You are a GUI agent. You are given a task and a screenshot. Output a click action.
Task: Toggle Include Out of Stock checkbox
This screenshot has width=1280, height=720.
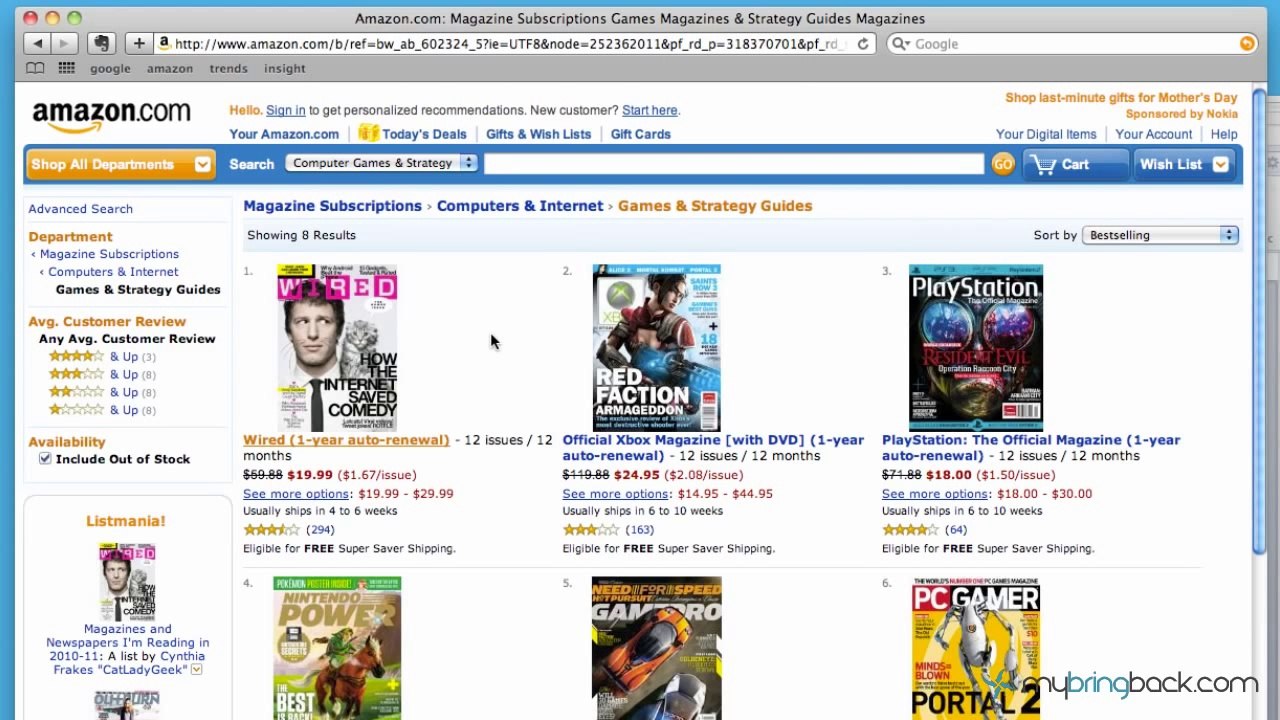pos(45,459)
